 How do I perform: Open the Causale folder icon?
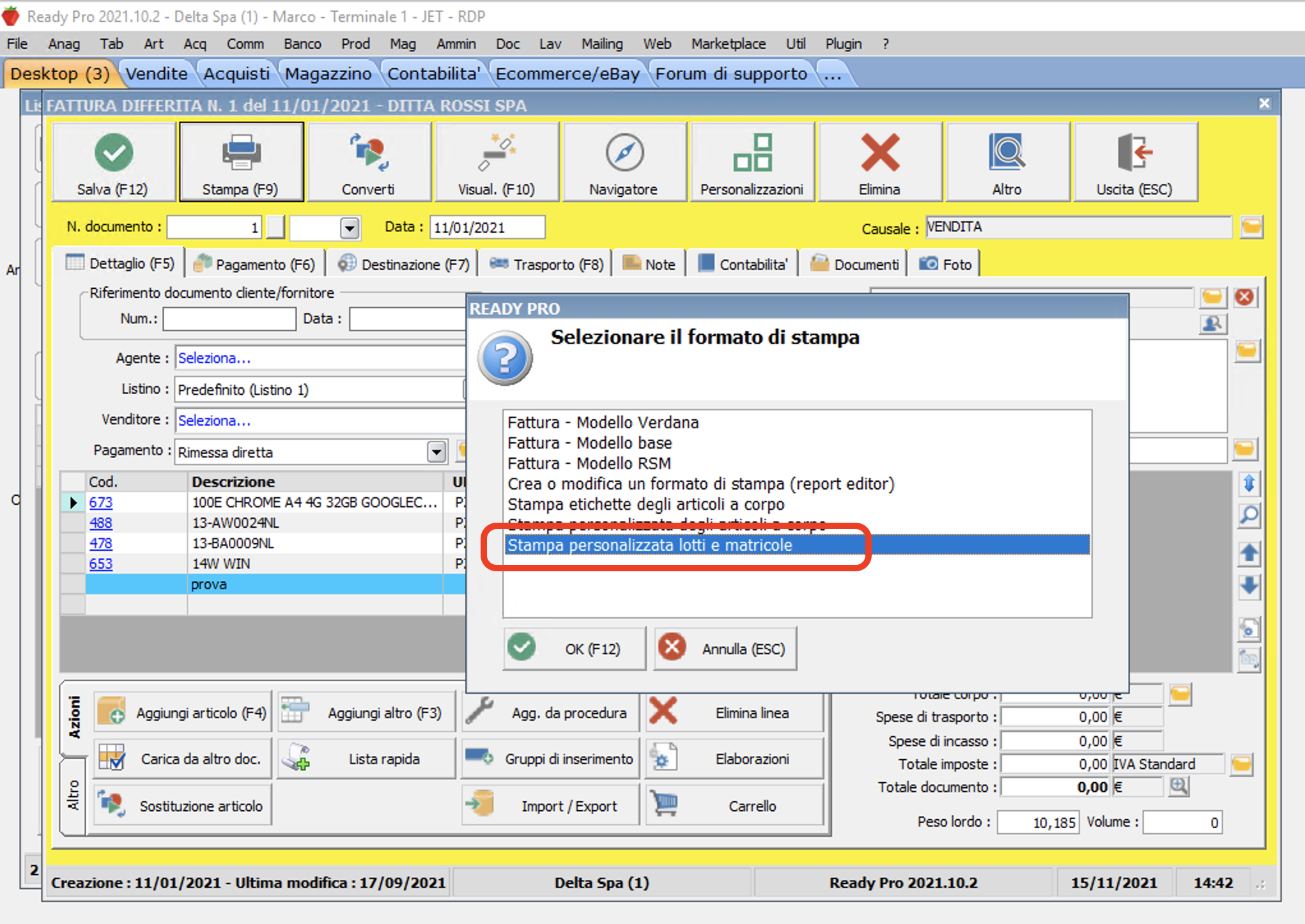point(1251,227)
